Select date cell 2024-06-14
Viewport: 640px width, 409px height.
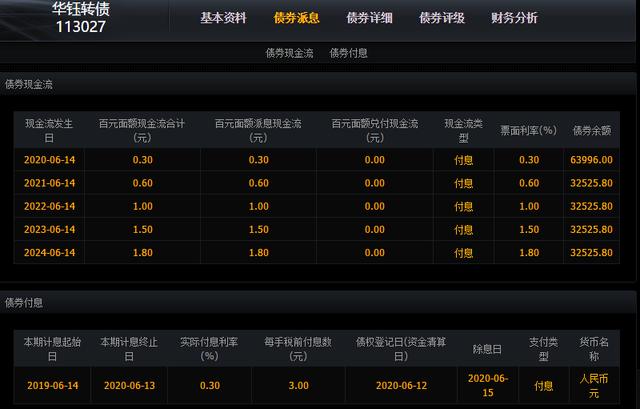pos(49,253)
